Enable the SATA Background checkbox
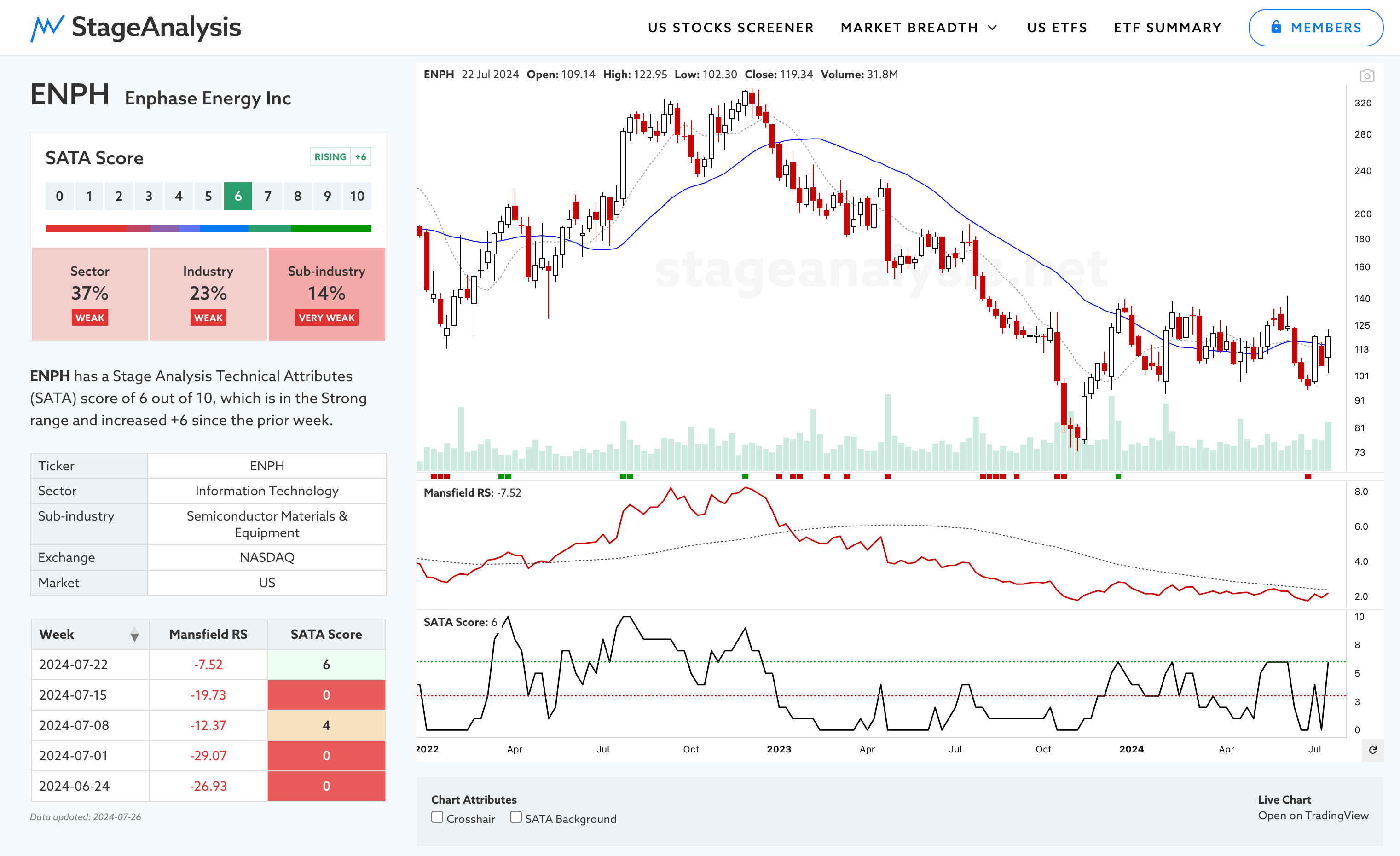 point(515,817)
